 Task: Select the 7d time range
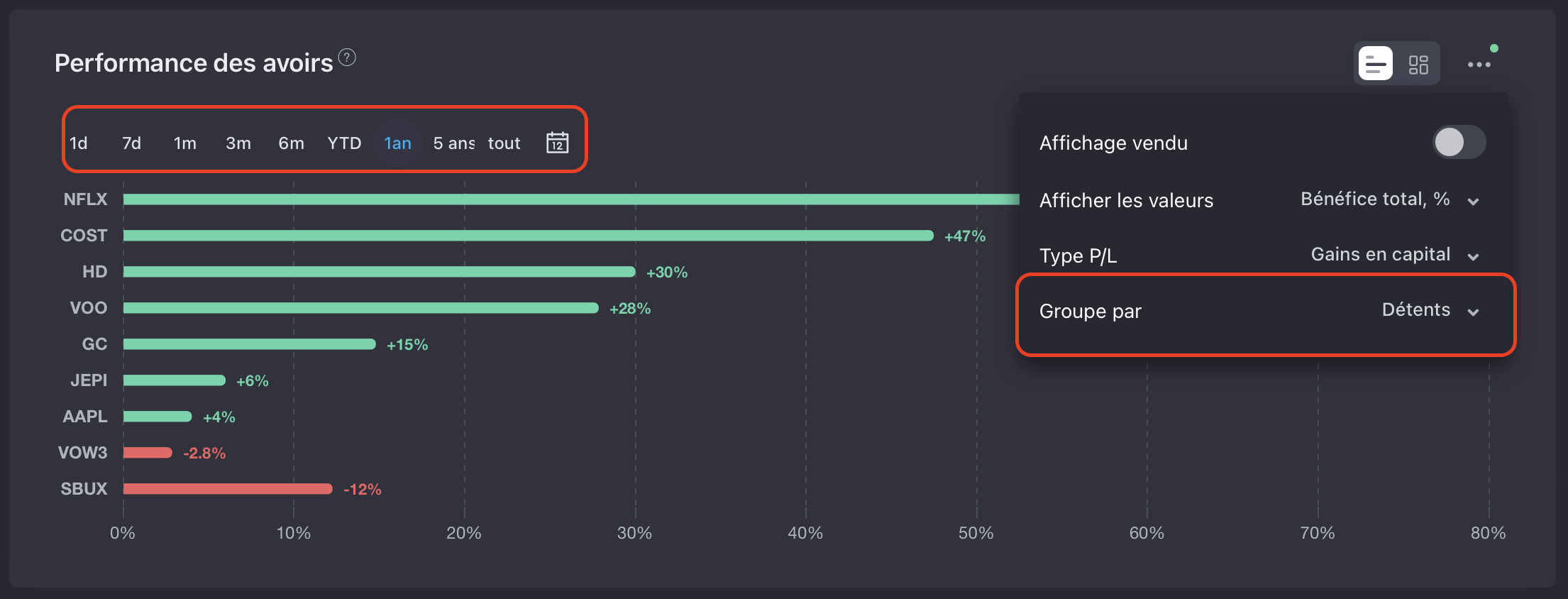pos(131,143)
